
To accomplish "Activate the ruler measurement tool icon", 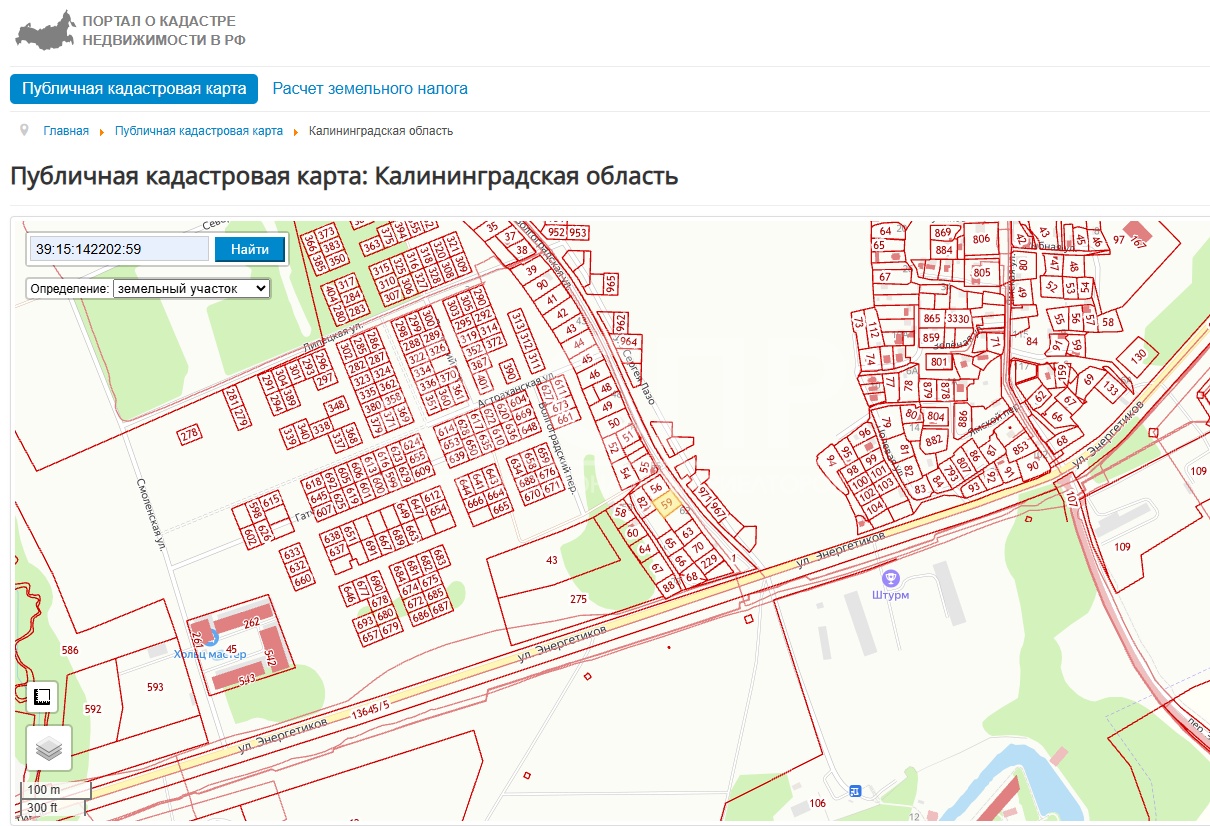I will pyautogui.click(x=43, y=697).
